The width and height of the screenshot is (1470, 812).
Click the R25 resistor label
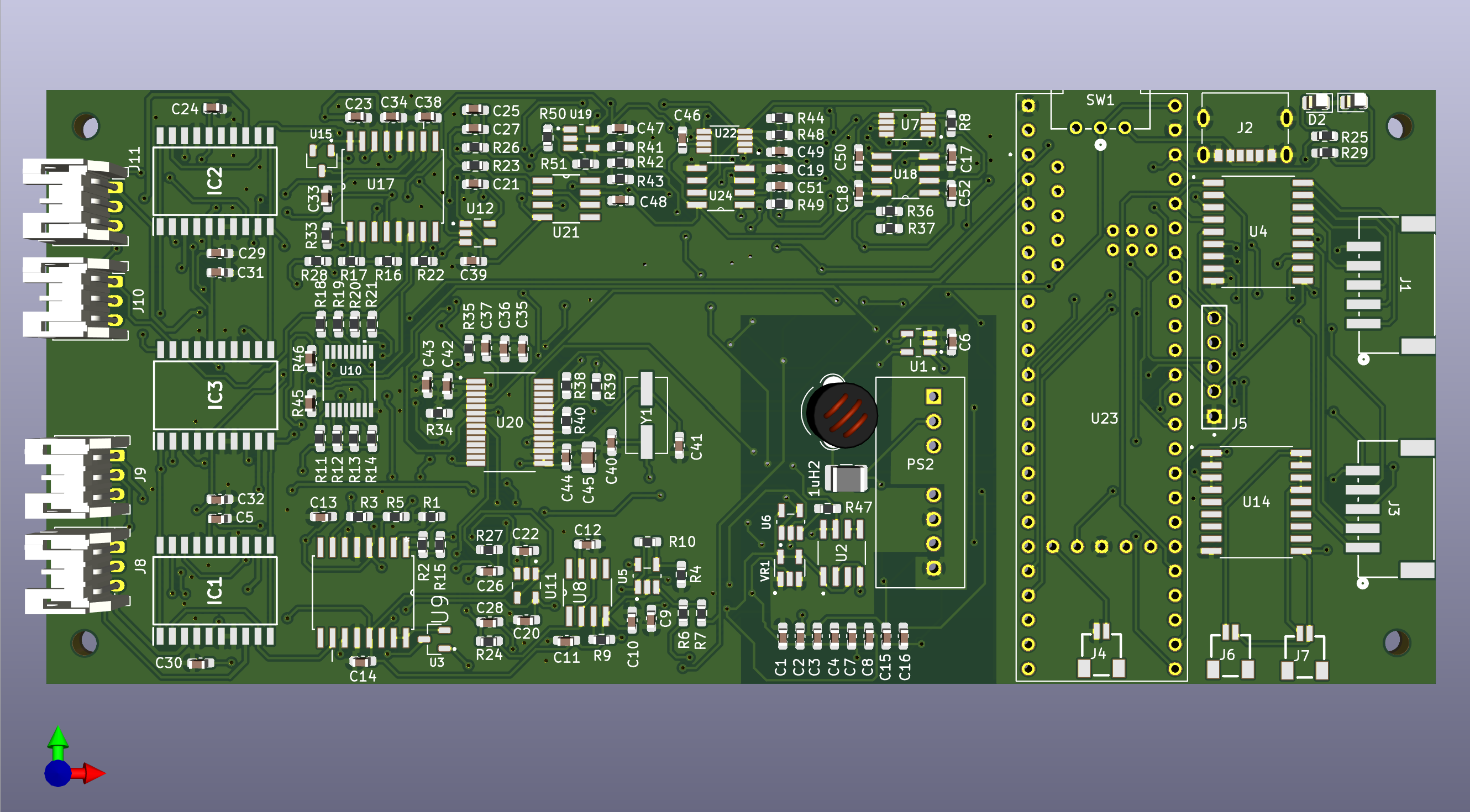coord(1354,138)
